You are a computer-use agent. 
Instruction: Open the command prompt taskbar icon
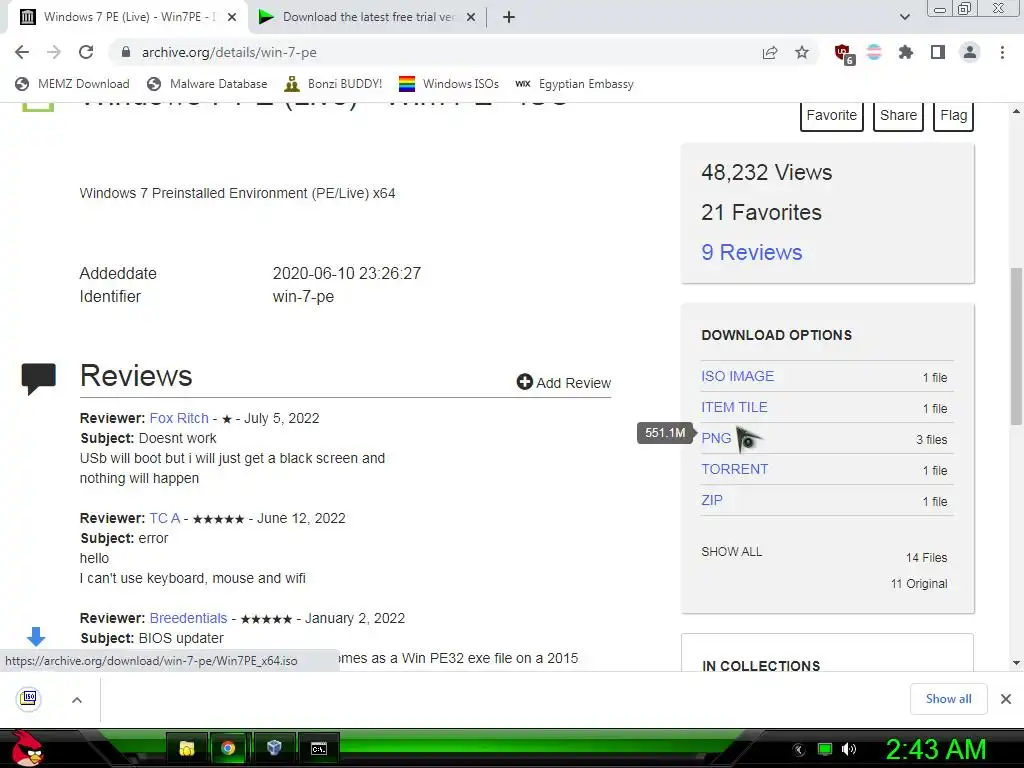318,748
